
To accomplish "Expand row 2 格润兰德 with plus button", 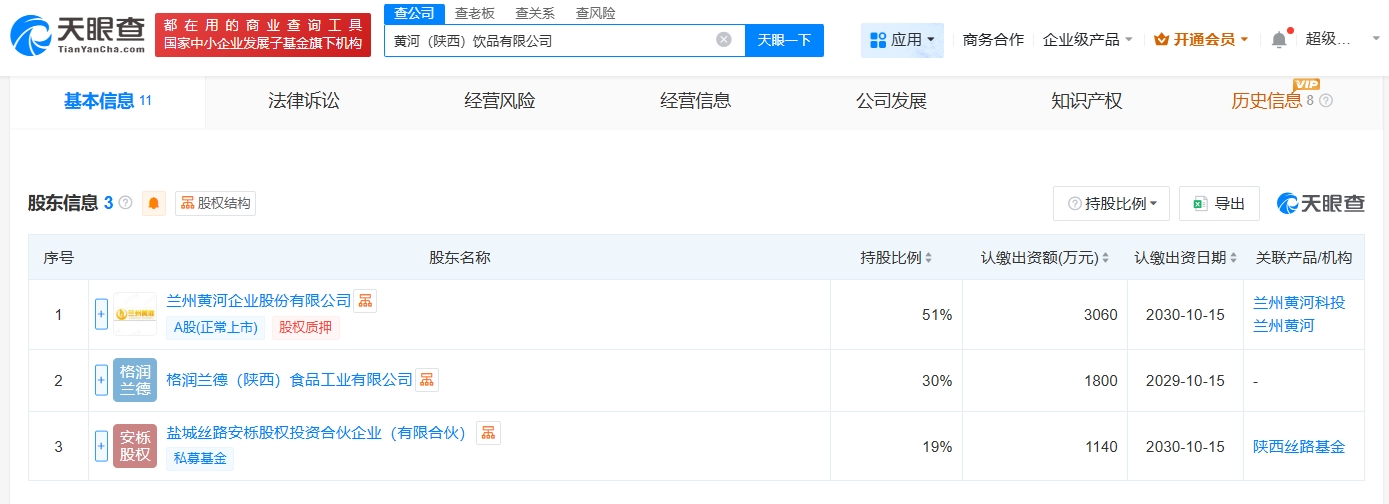I will [x=101, y=380].
